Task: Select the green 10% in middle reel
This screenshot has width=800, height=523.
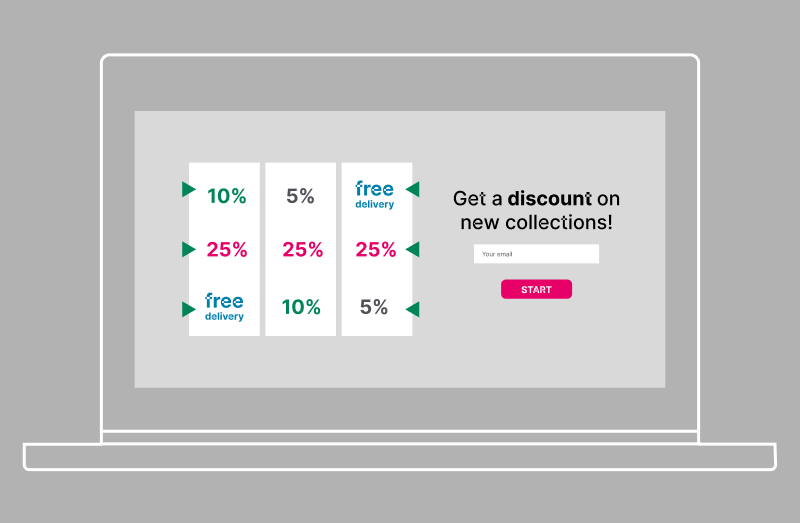Action: pos(301,307)
